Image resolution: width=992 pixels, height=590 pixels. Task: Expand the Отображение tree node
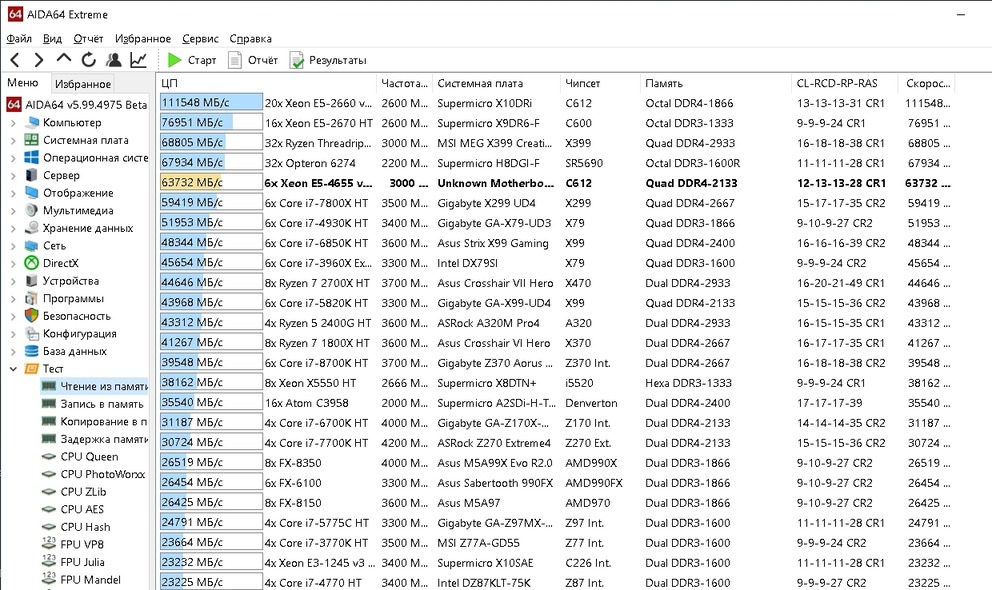point(13,193)
